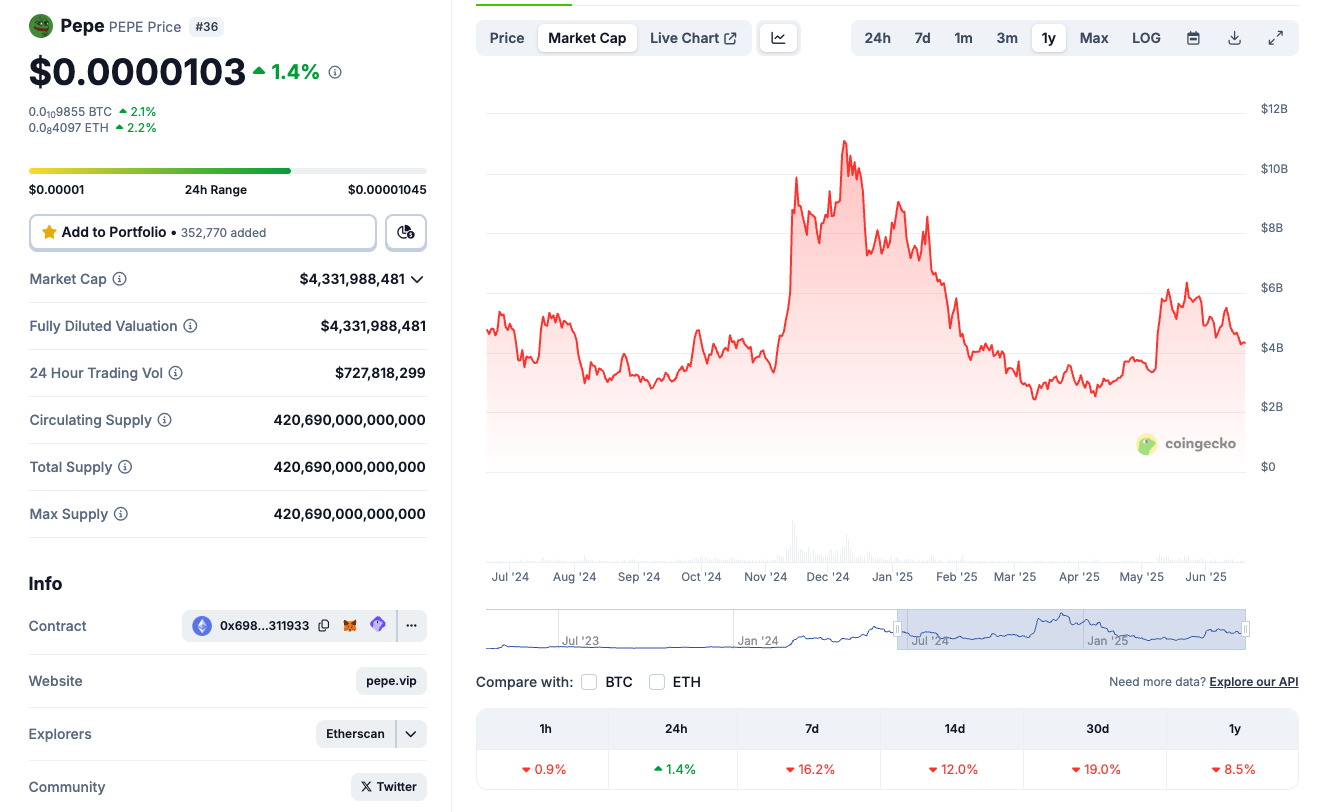Viewport: 1331px width, 812px height.
Task: Open the price alert pie icon button
Action: (406, 232)
